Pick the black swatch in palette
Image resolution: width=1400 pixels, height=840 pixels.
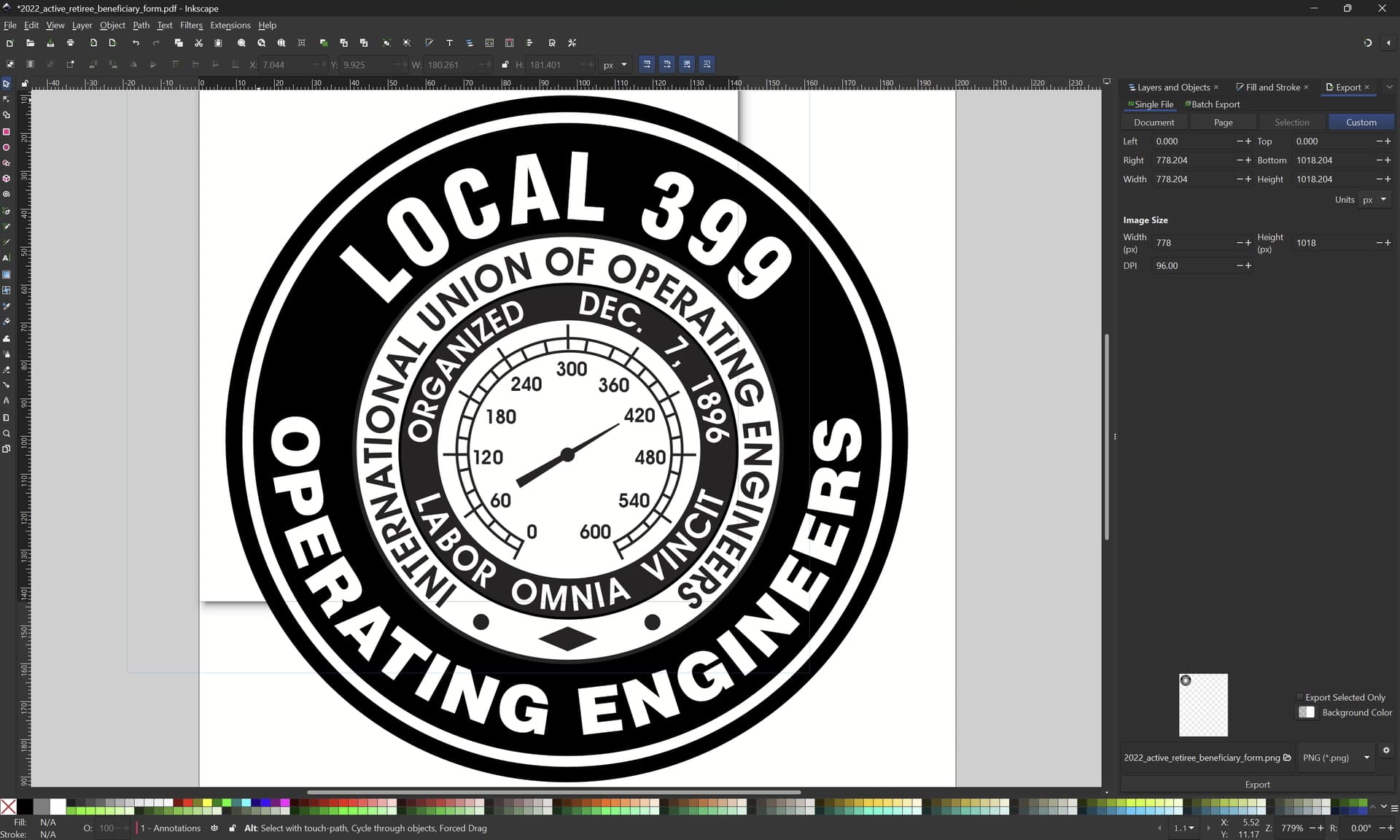pyautogui.click(x=25, y=806)
